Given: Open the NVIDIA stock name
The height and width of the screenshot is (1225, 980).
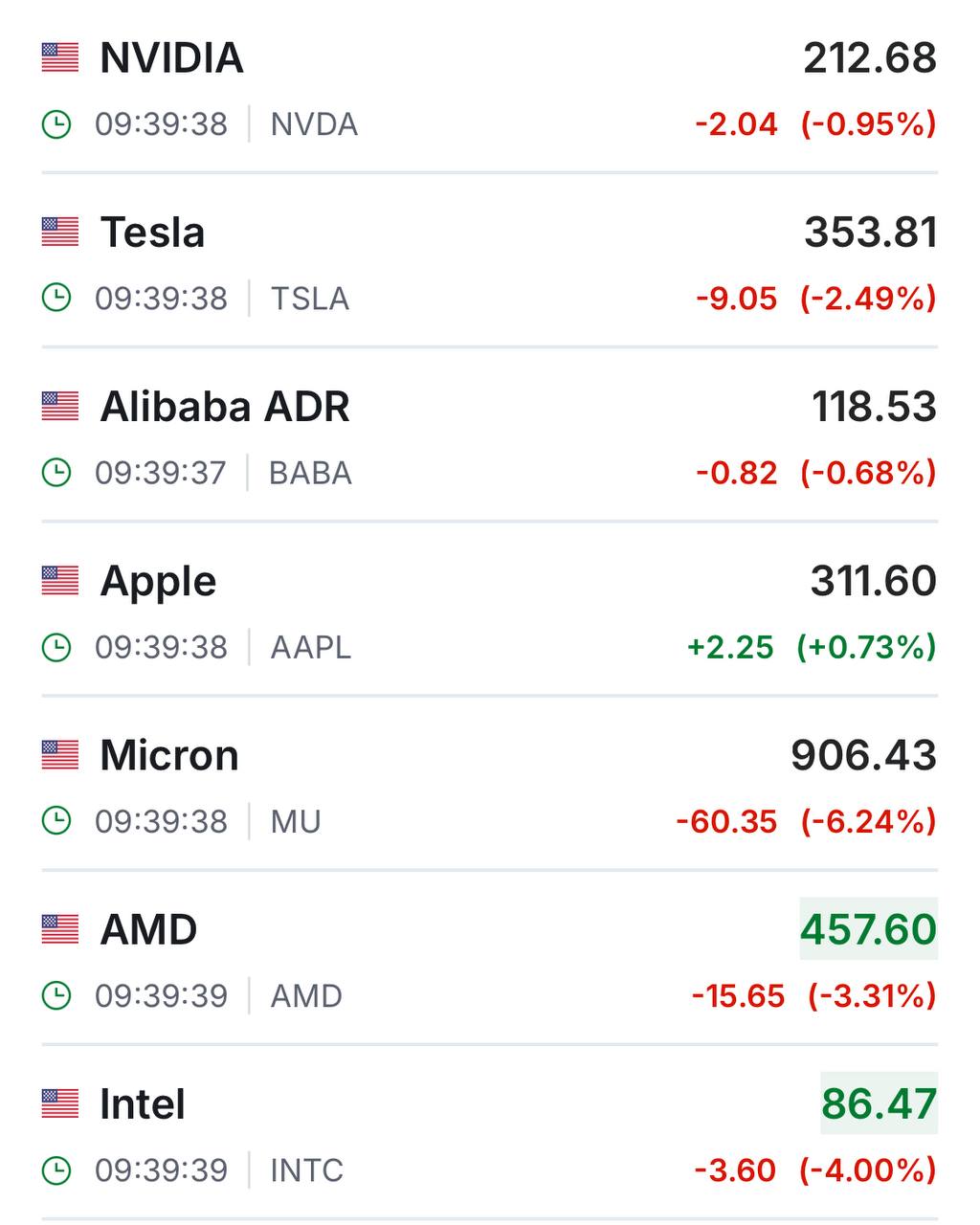Looking at the screenshot, I should pyautogui.click(x=171, y=58).
